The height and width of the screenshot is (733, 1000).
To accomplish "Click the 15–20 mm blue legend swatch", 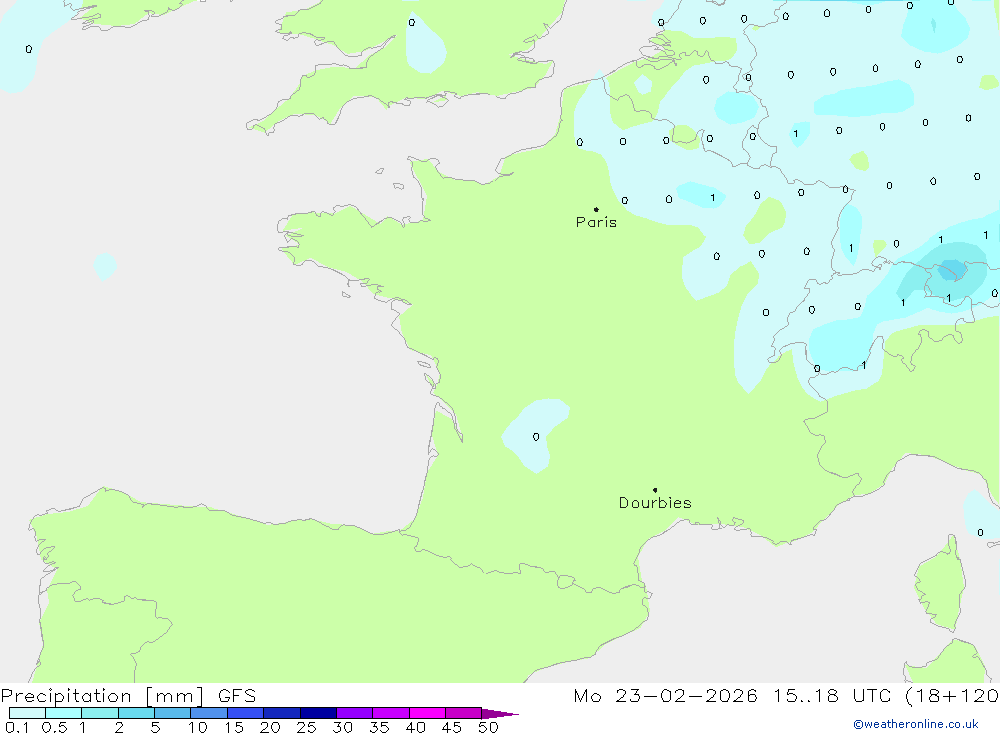I will click(x=245, y=714).
